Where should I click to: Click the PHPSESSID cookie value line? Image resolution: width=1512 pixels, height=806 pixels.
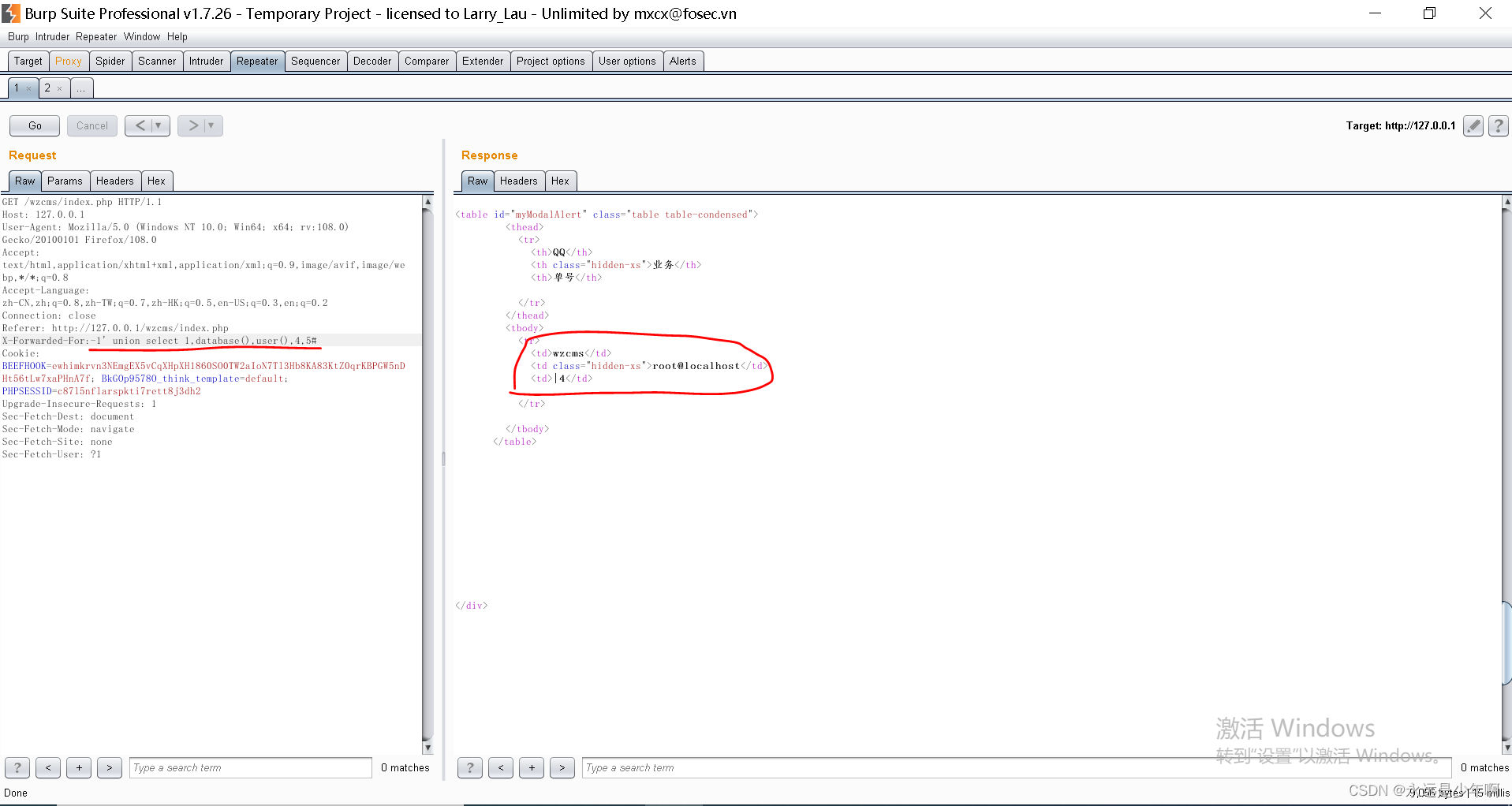click(x=101, y=391)
